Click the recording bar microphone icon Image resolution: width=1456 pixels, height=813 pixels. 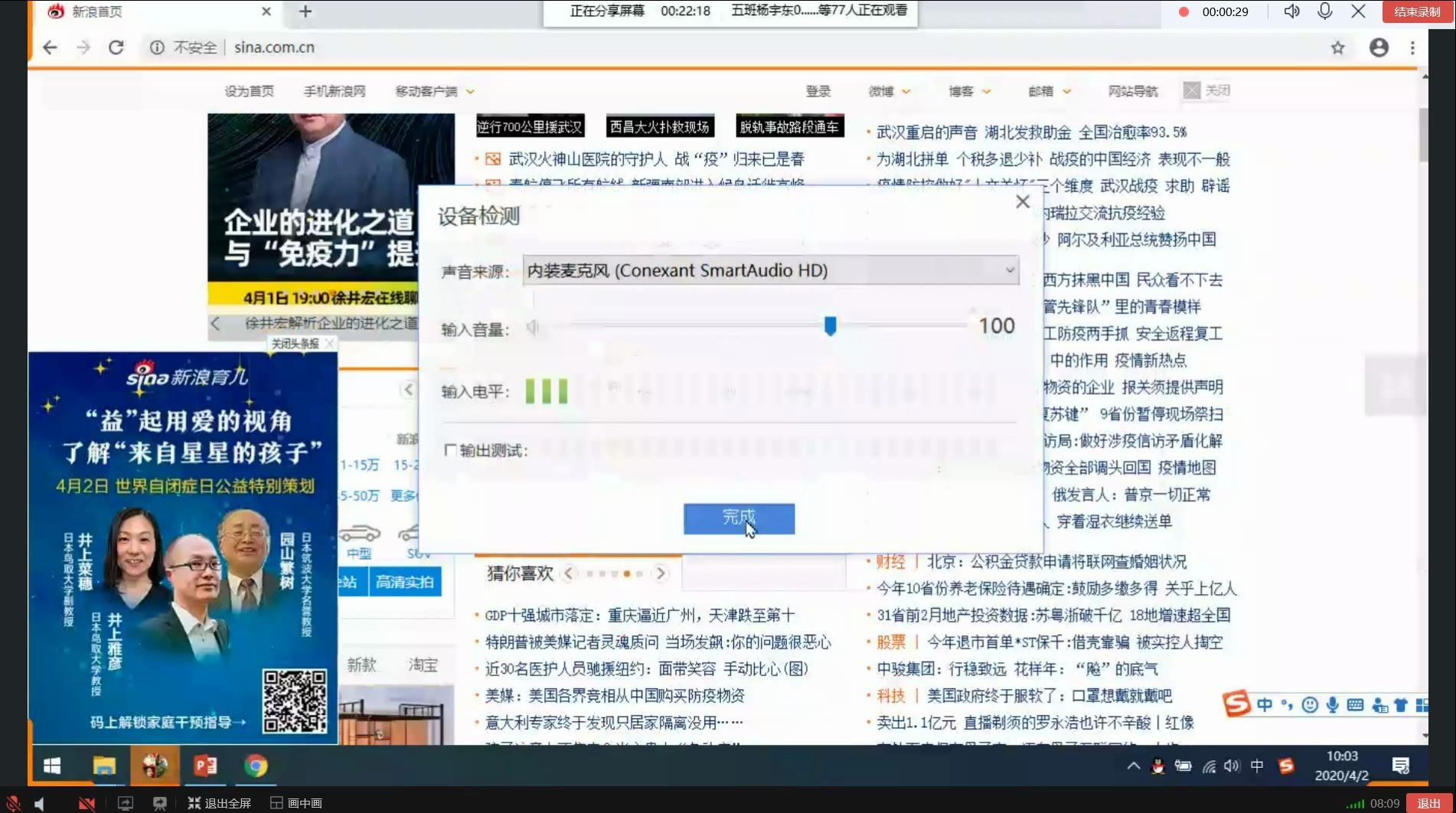[x=1325, y=11]
